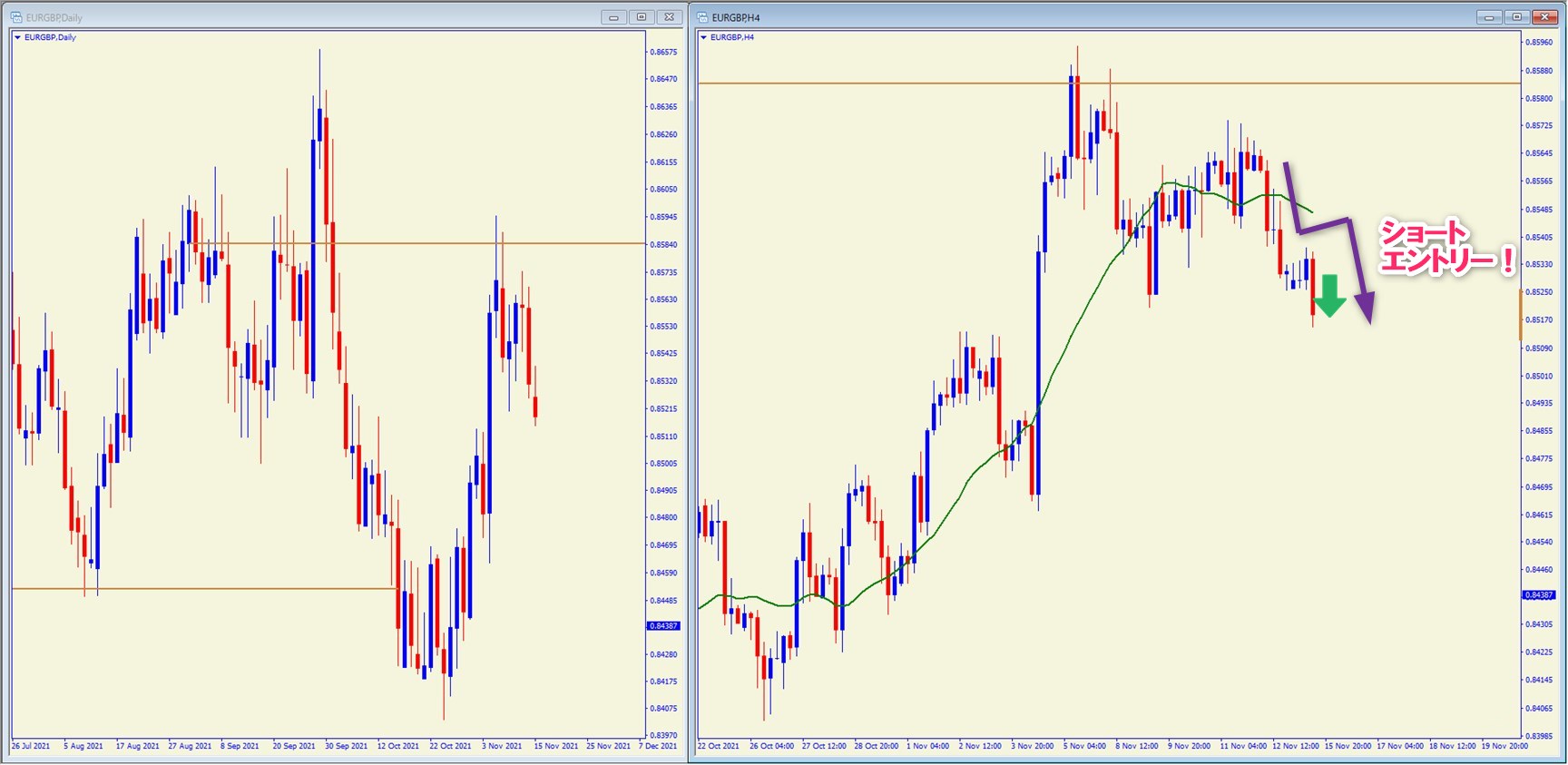Click the EURGBP,Daily title bar text
This screenshot has width=1568, height=765.
[54, 18]
